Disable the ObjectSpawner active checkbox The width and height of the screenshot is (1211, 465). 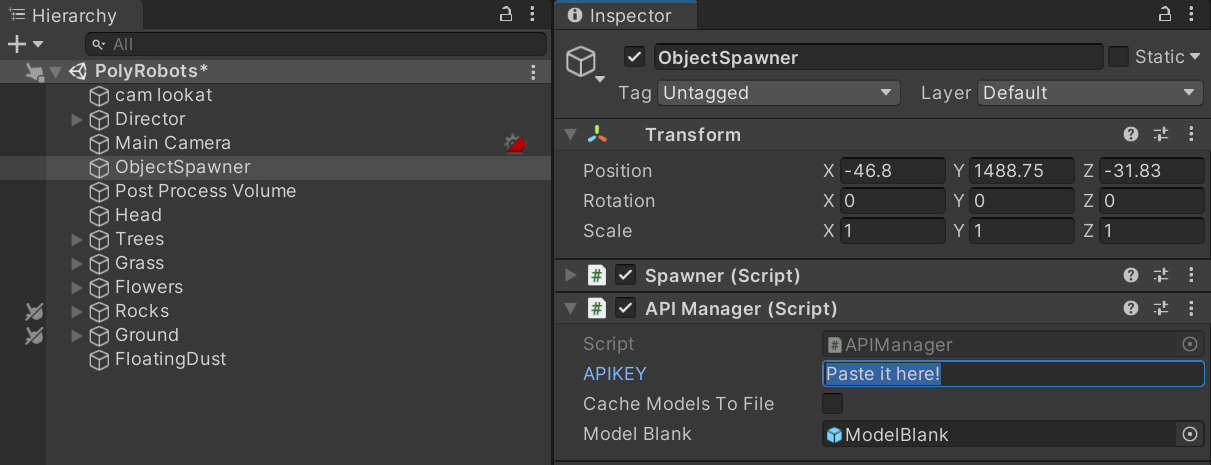coord(634,57)
